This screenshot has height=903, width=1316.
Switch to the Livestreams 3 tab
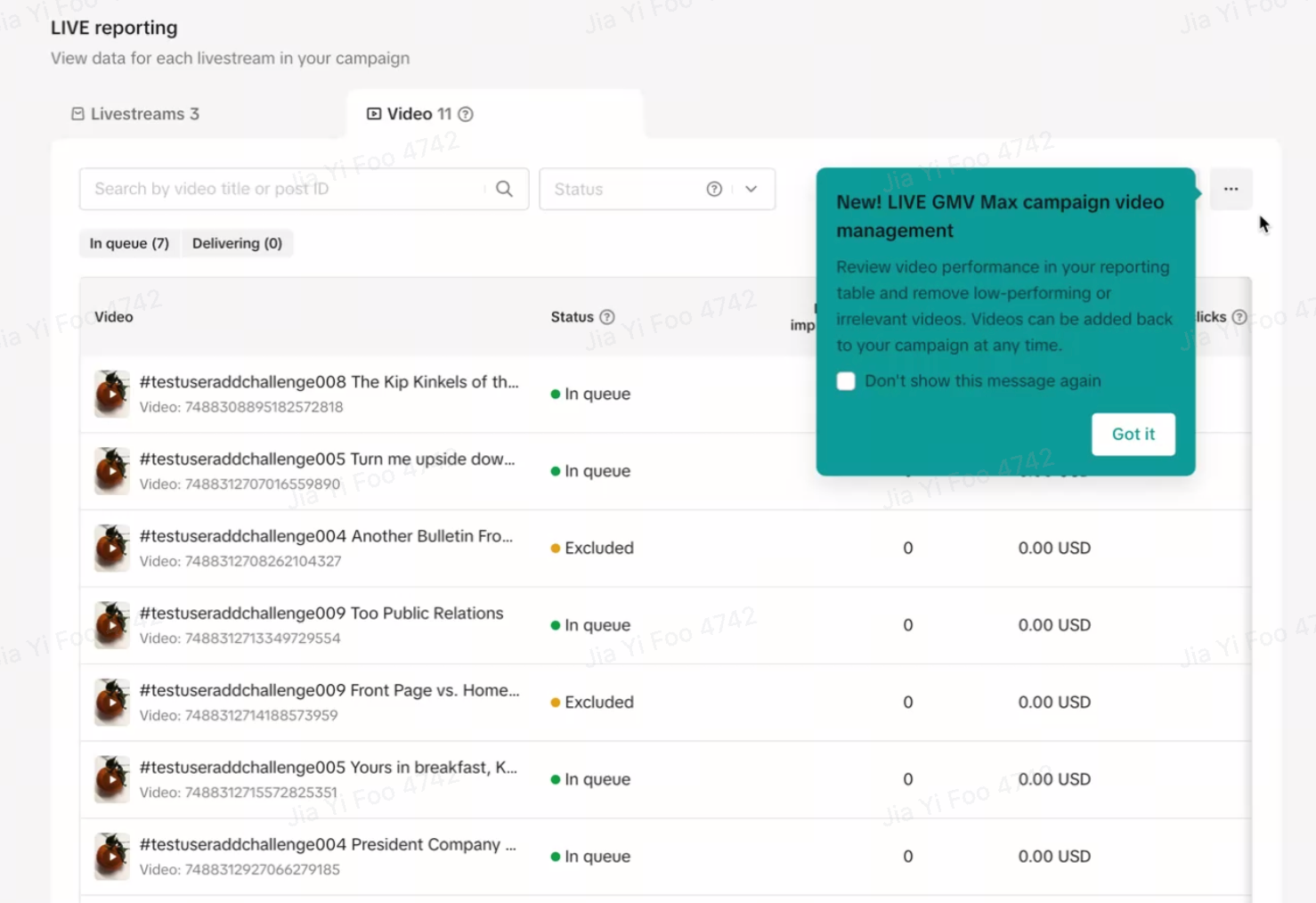coord(135,114)
